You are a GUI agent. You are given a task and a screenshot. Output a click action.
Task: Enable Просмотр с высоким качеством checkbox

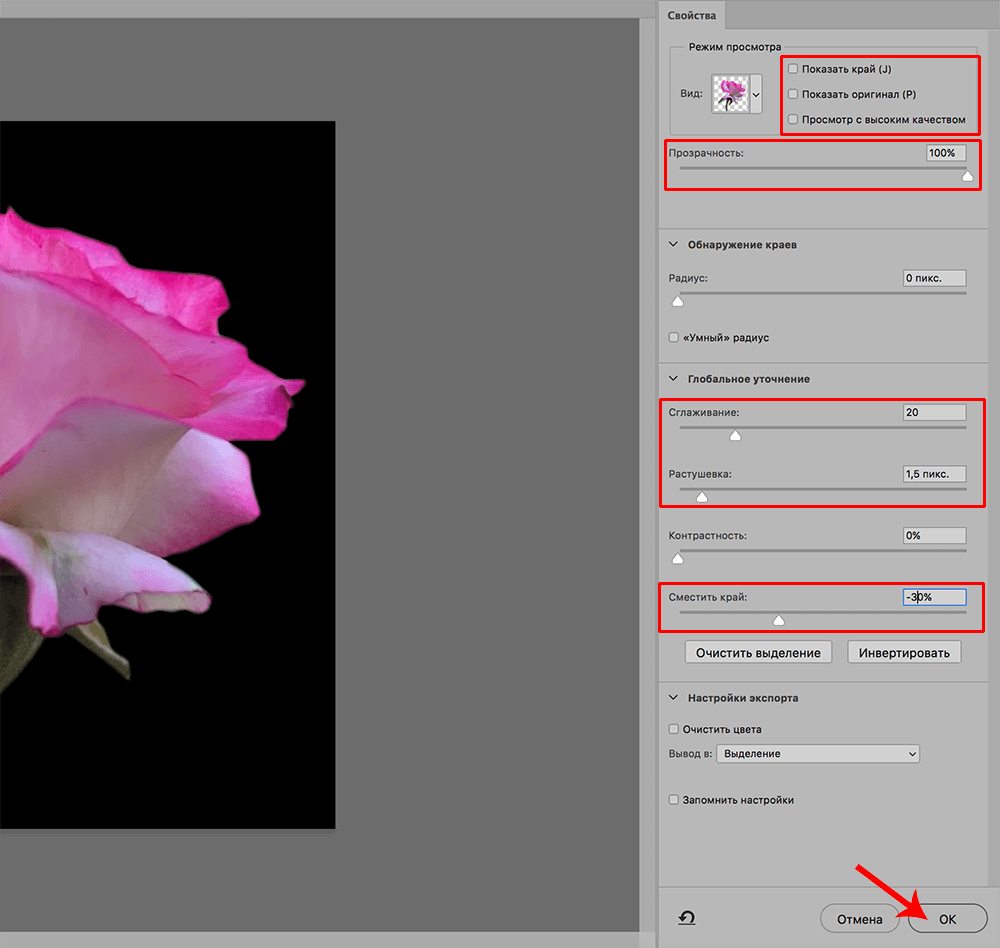pos(793,120)
